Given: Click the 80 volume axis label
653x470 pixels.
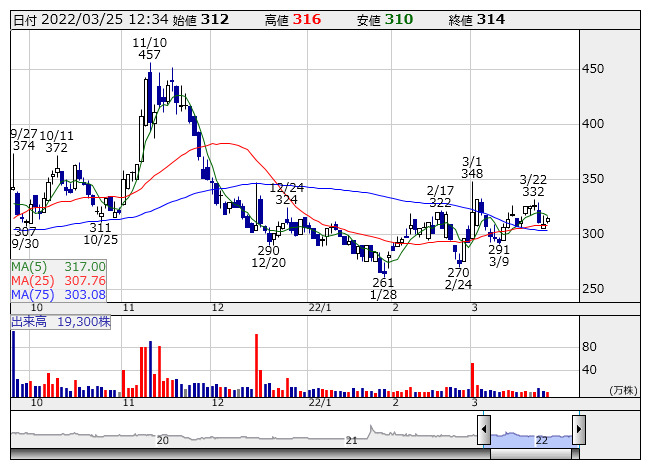Looking at the screenshot, I should pos(589,346).
